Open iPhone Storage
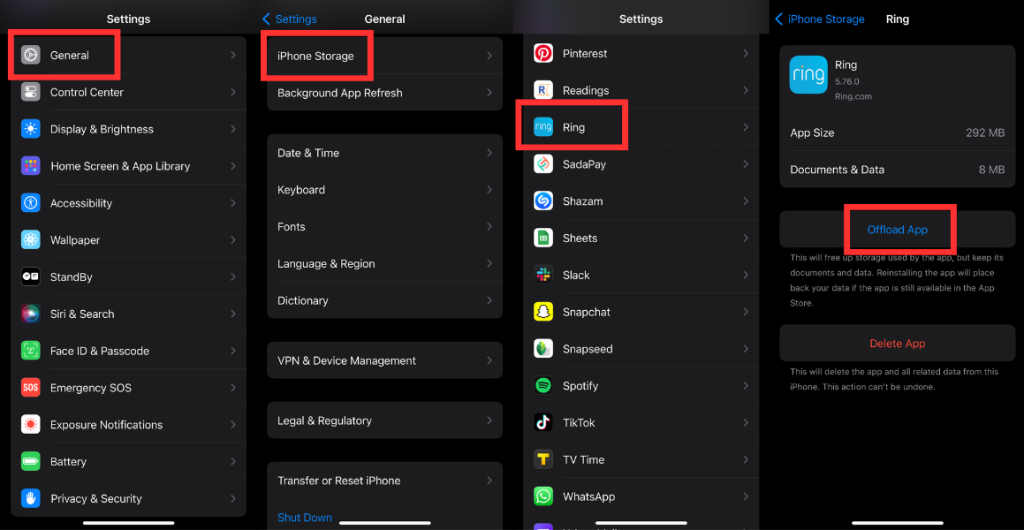 pos(385,56)
